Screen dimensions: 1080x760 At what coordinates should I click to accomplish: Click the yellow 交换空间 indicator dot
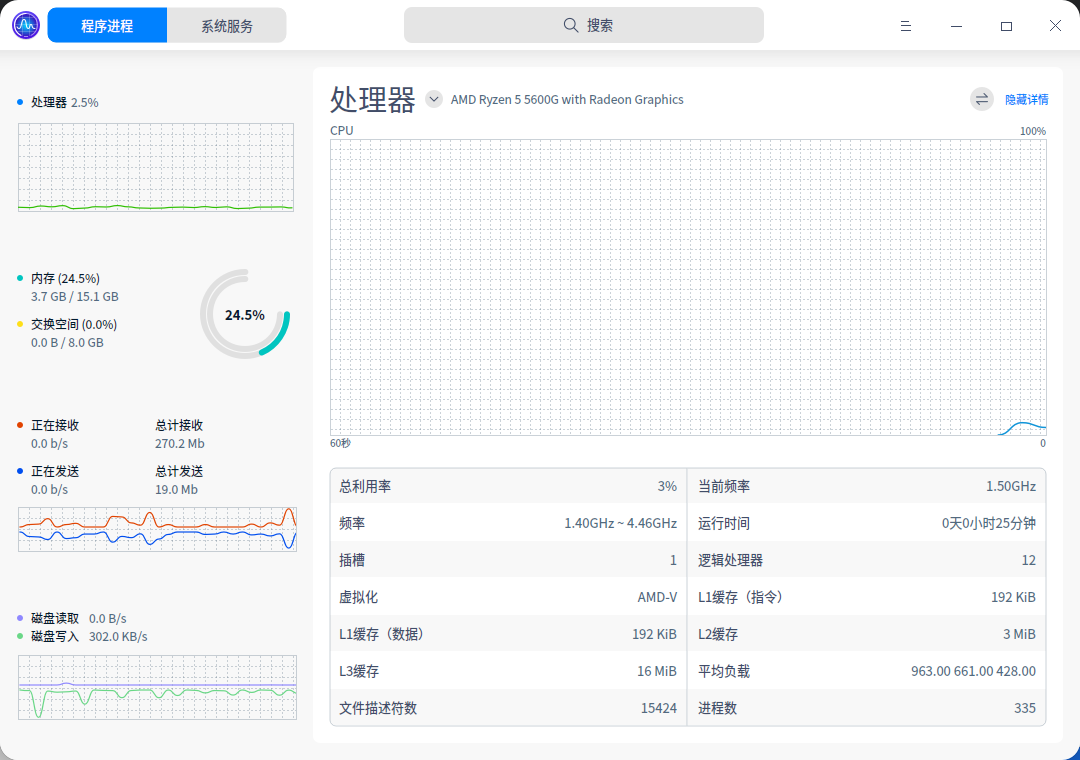pyautogui.click(x=17, y=324)
